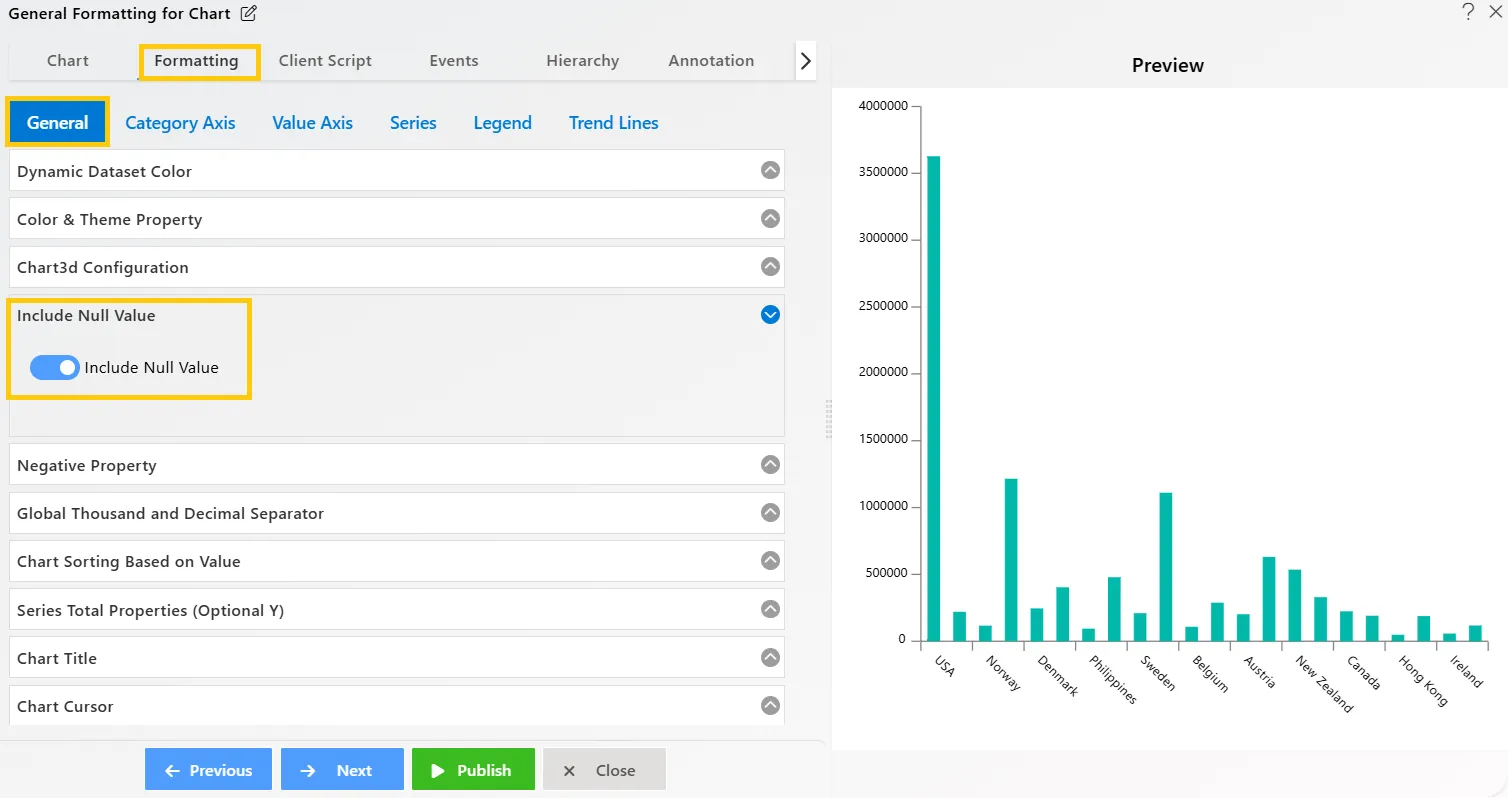This screenshot has height=798, width=1508.
Task: Go to the Hierarchy tab
Action: [x=583, y=61]
